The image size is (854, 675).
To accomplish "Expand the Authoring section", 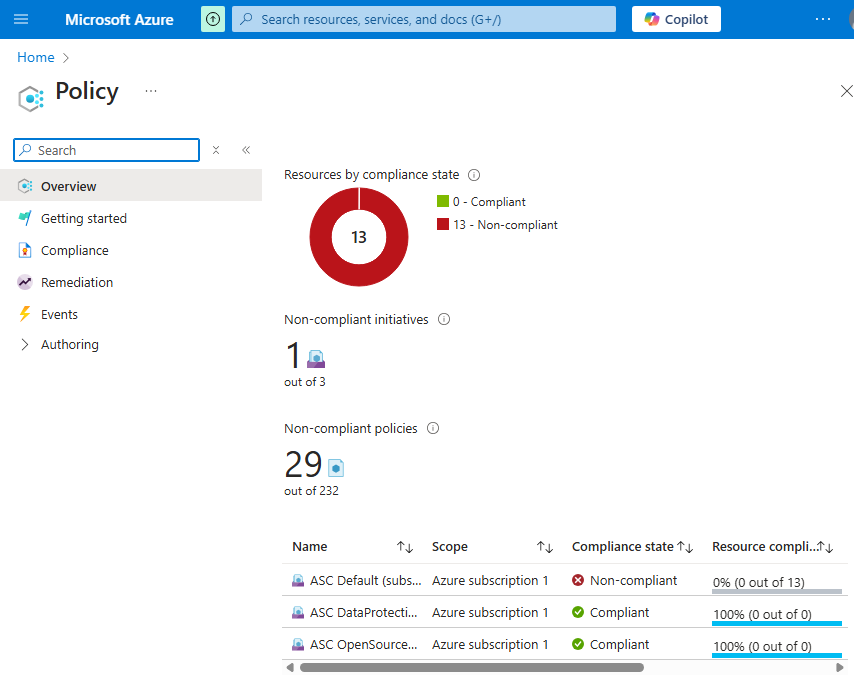I will tap(70, 344).
